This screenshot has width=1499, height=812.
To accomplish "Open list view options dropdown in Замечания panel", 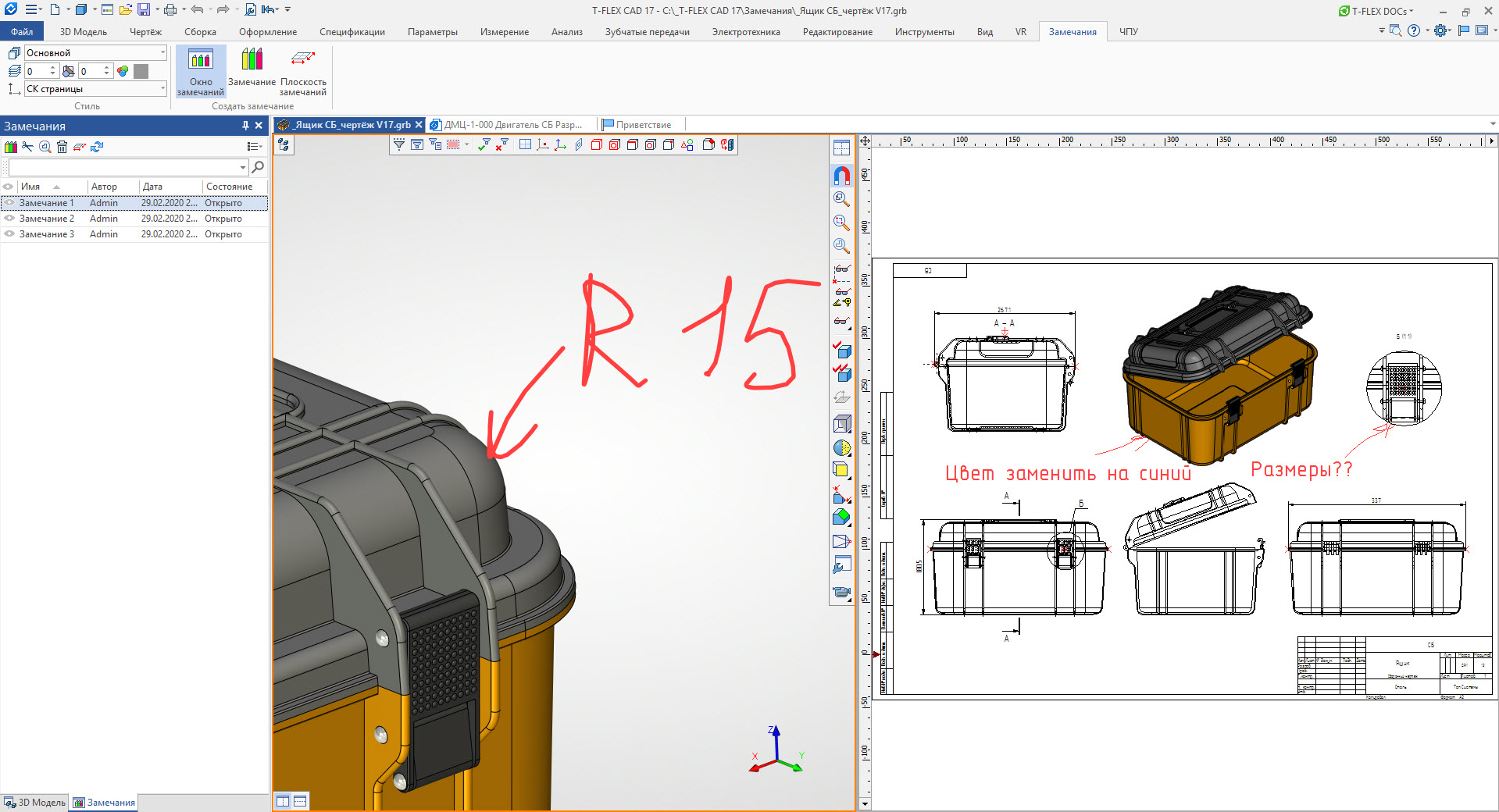I will pos(254,147).
